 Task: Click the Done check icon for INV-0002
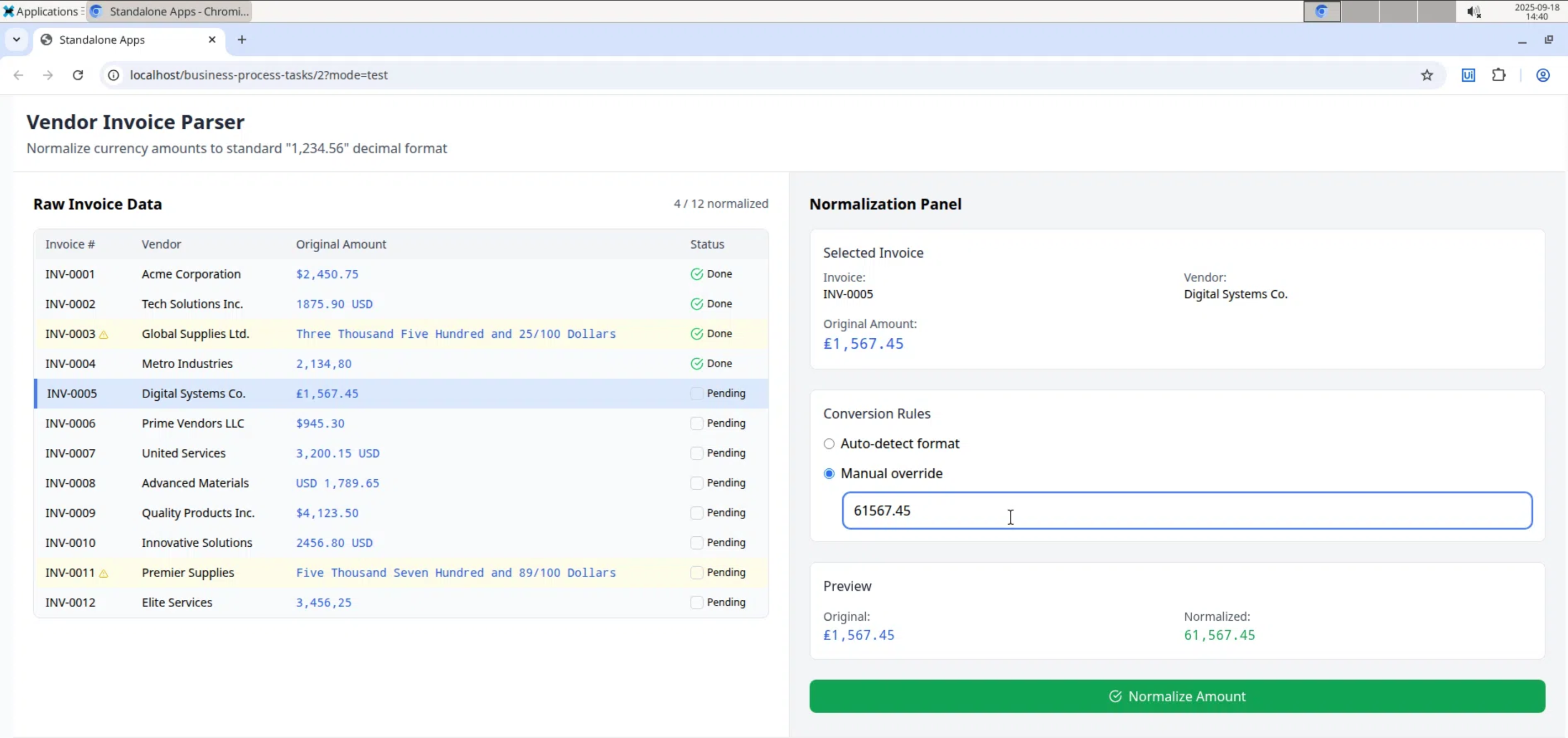[x=696, y=304]
